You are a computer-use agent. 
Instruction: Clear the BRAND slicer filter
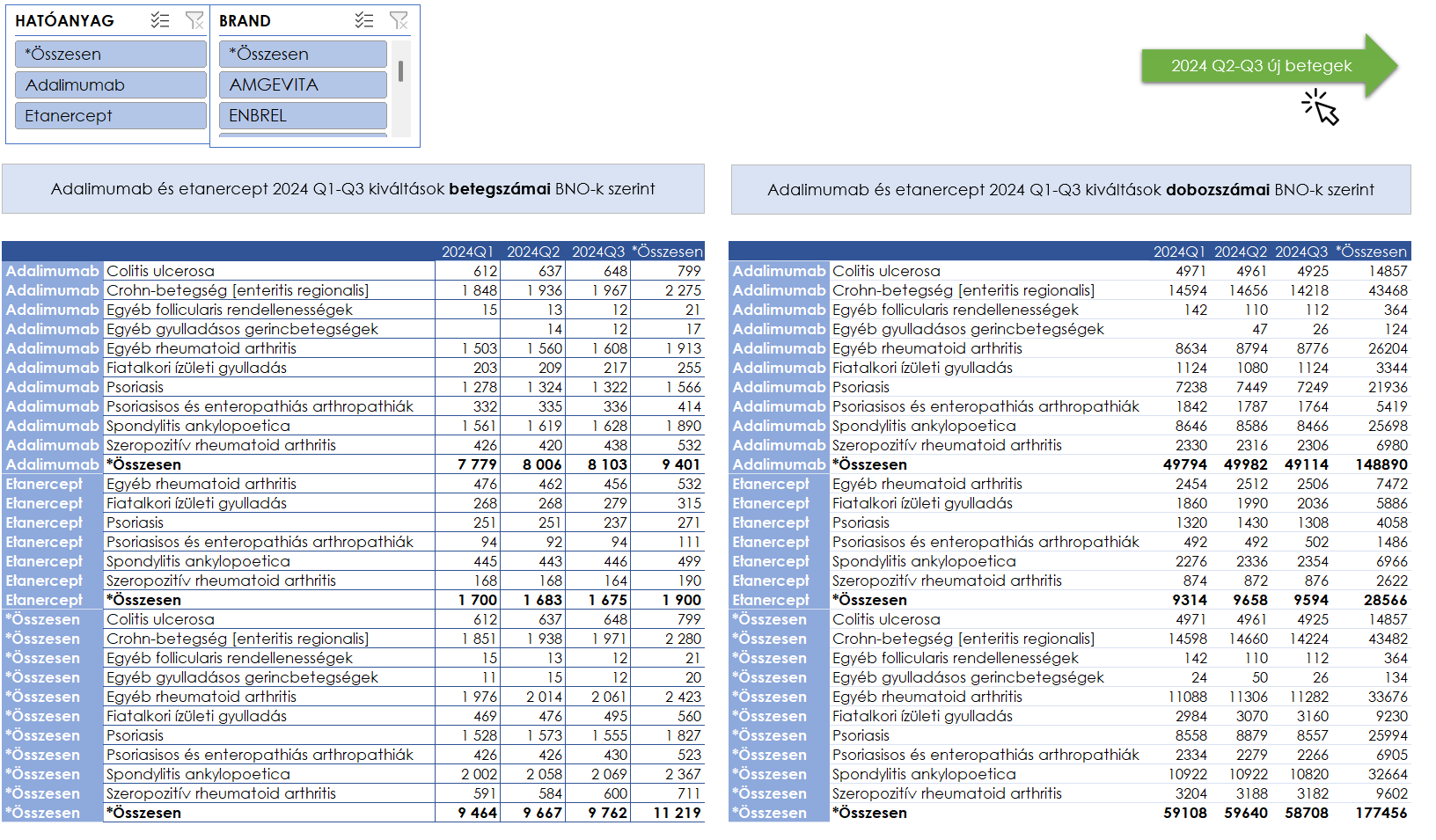[x=399, y=20]
